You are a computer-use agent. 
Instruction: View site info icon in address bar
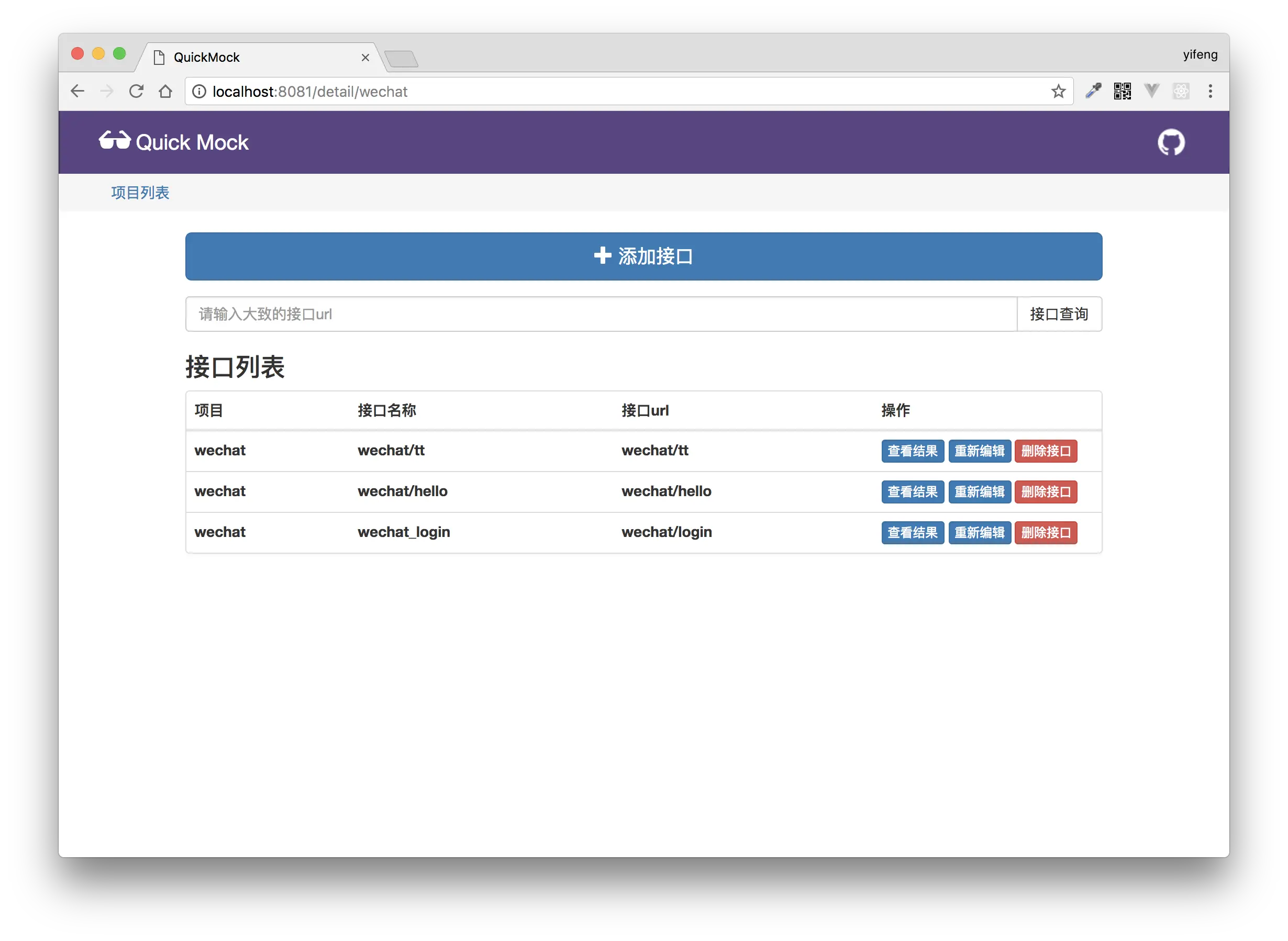199,92
